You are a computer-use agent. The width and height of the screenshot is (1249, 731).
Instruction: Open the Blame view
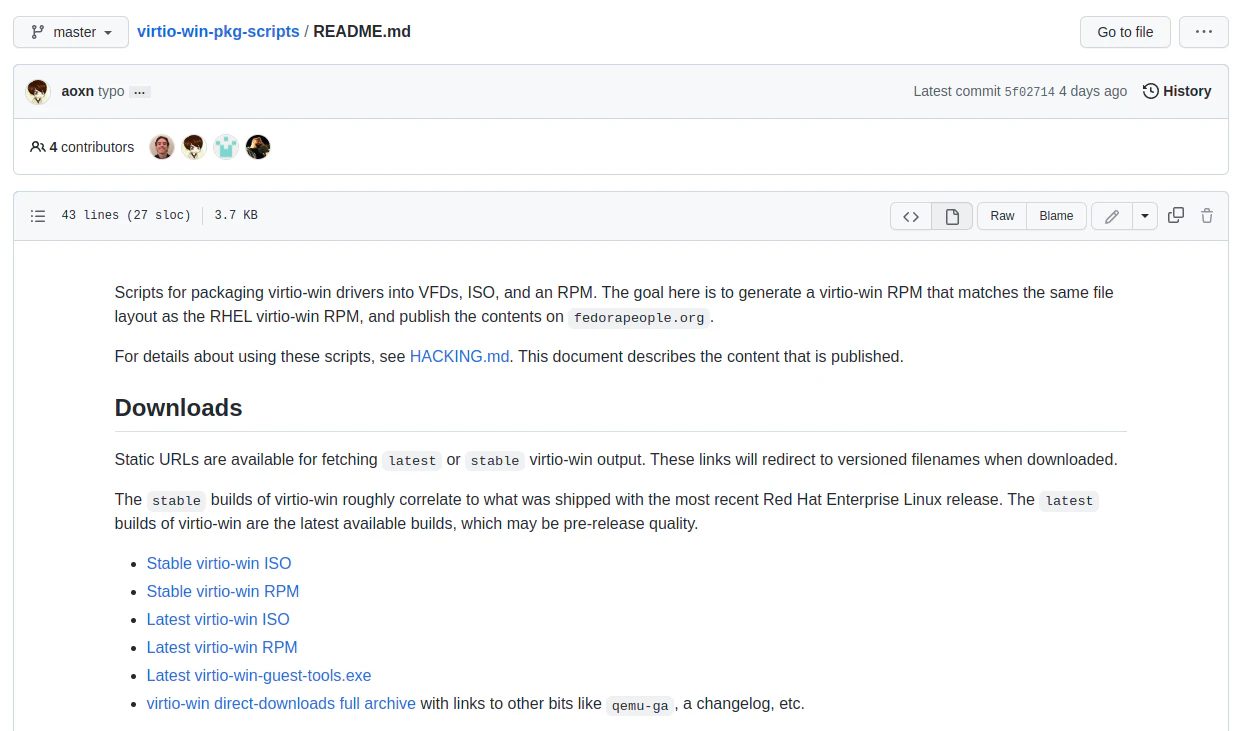(x=1056, y=216)
